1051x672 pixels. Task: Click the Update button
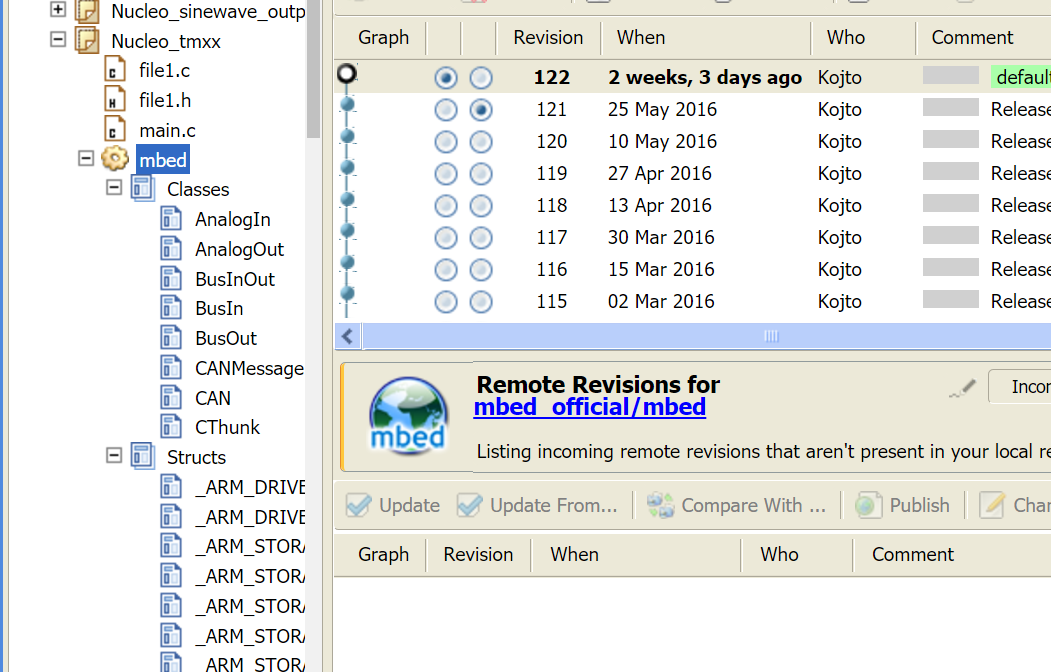(x=392, y=505)
